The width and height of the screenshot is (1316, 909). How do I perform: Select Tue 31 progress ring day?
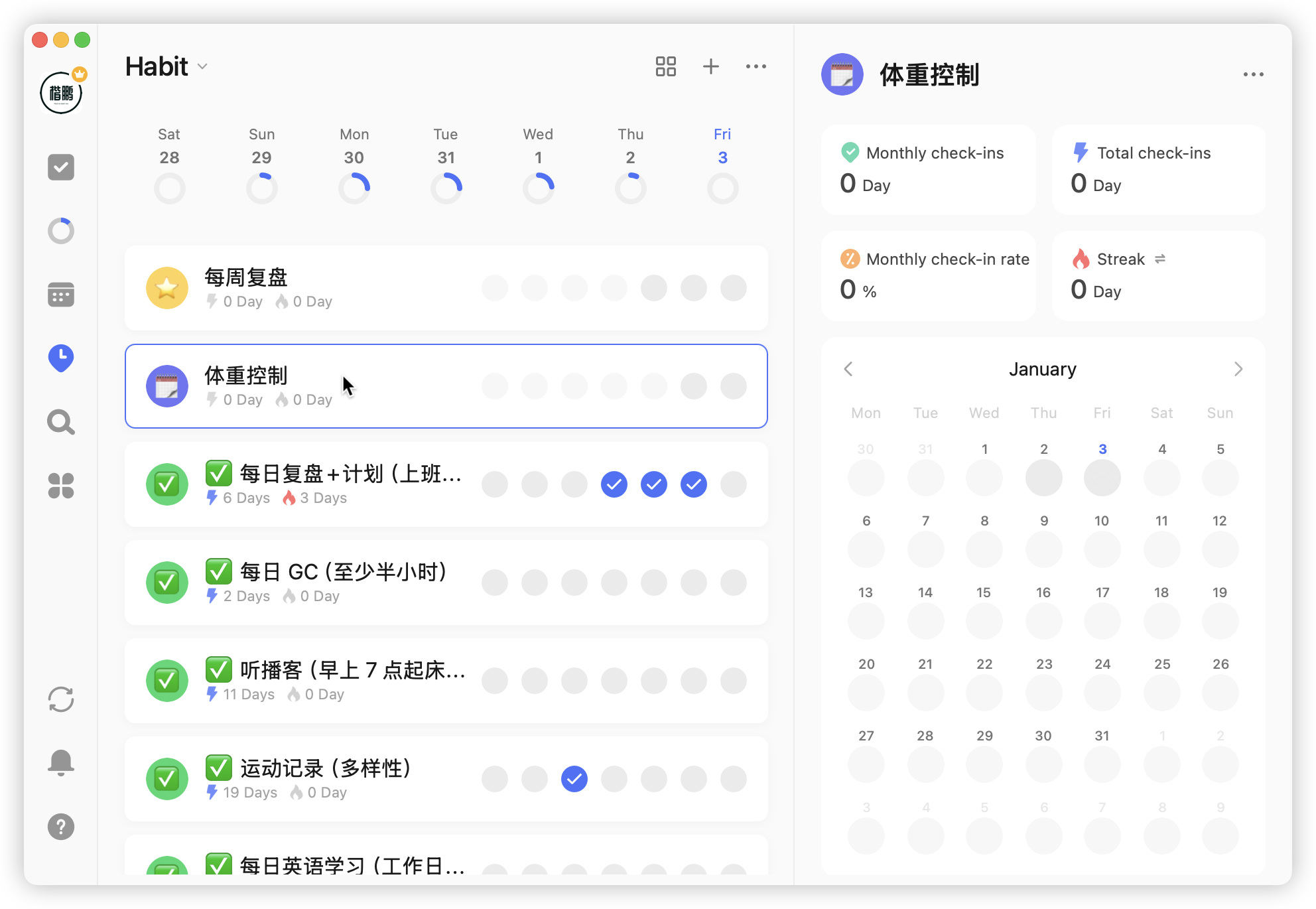(446, 188)
